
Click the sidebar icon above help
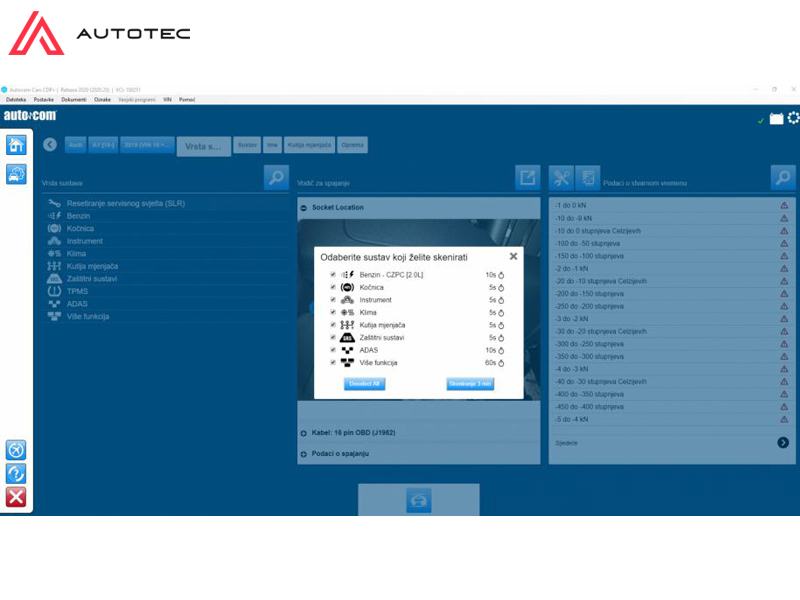pos(16,450)
